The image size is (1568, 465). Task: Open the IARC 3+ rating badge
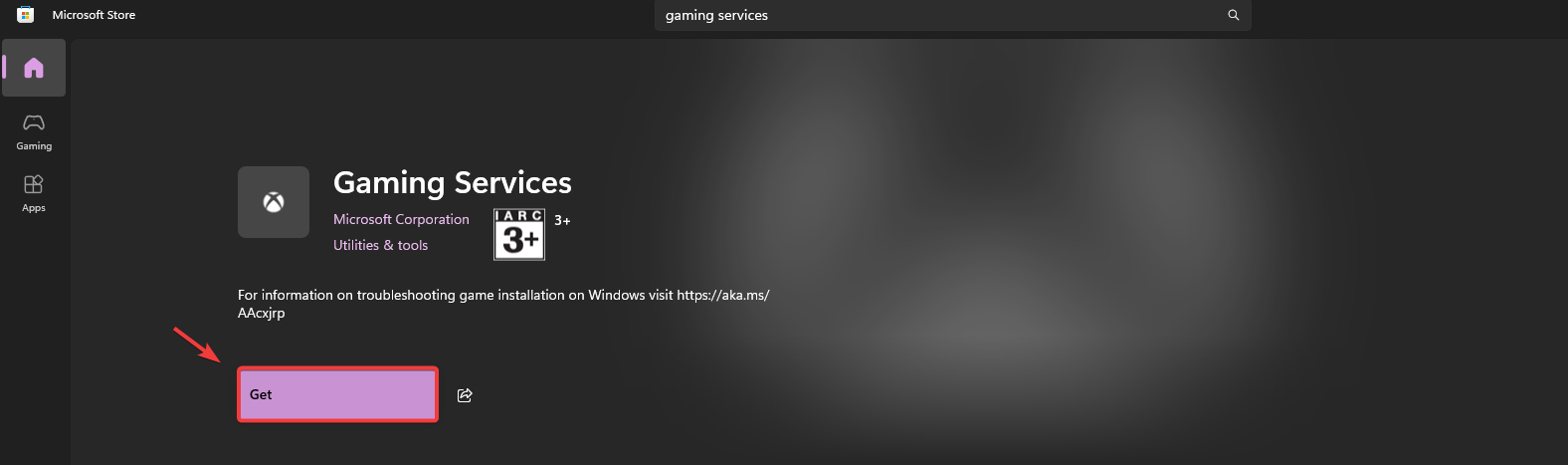point(519,235)
